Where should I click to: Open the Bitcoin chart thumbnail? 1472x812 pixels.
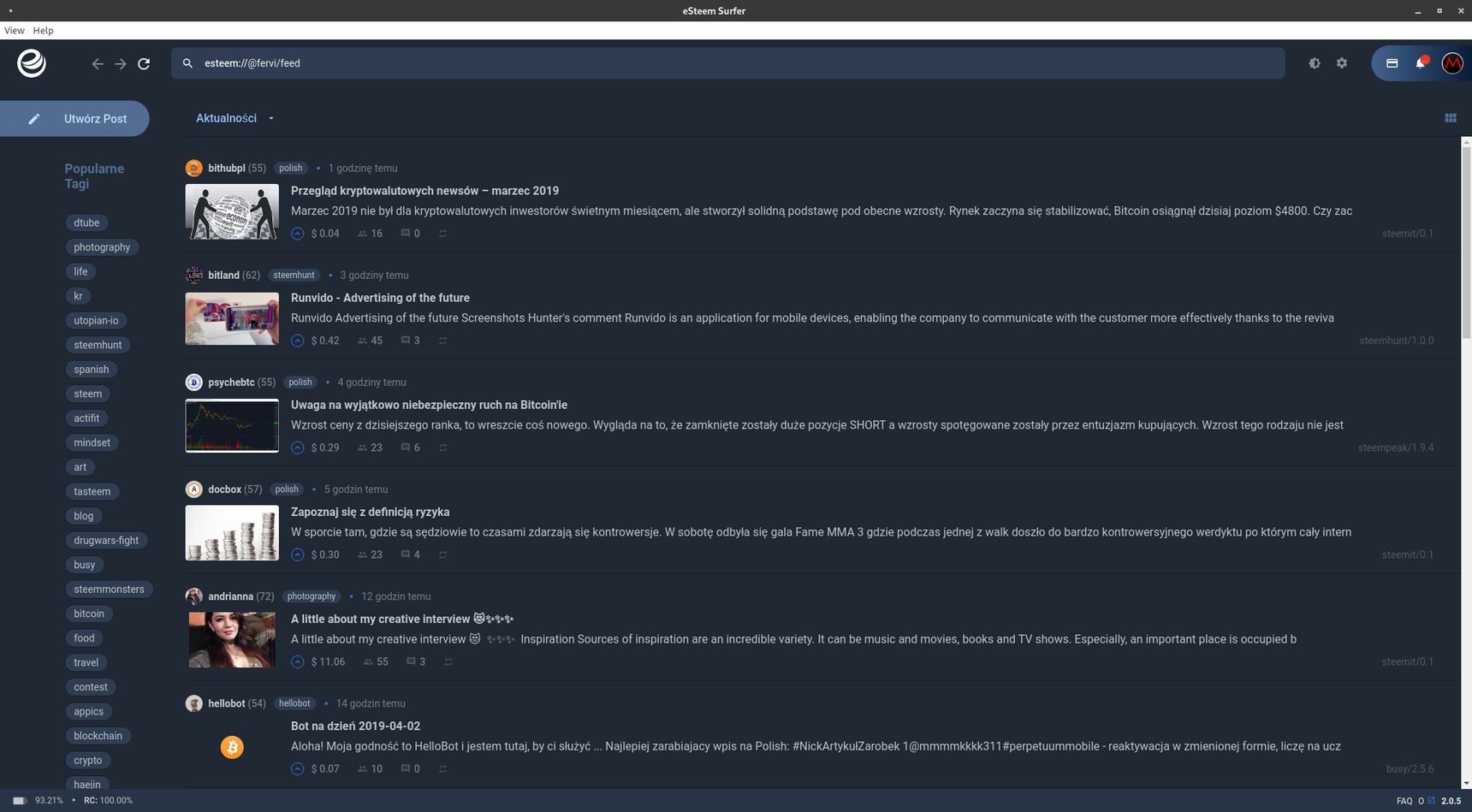[232, 425]
